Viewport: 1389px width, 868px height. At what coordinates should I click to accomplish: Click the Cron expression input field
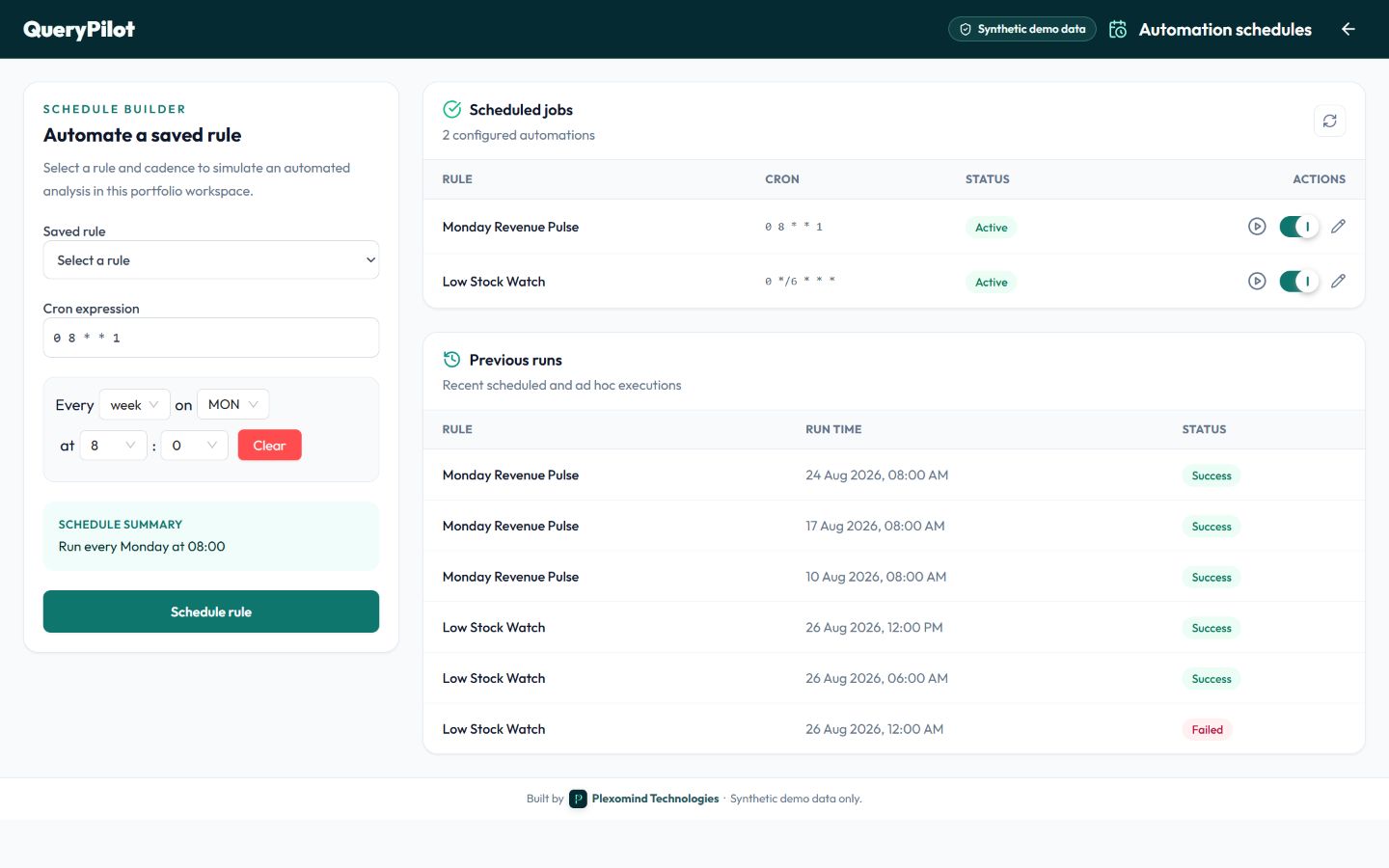tap(211, 338)
